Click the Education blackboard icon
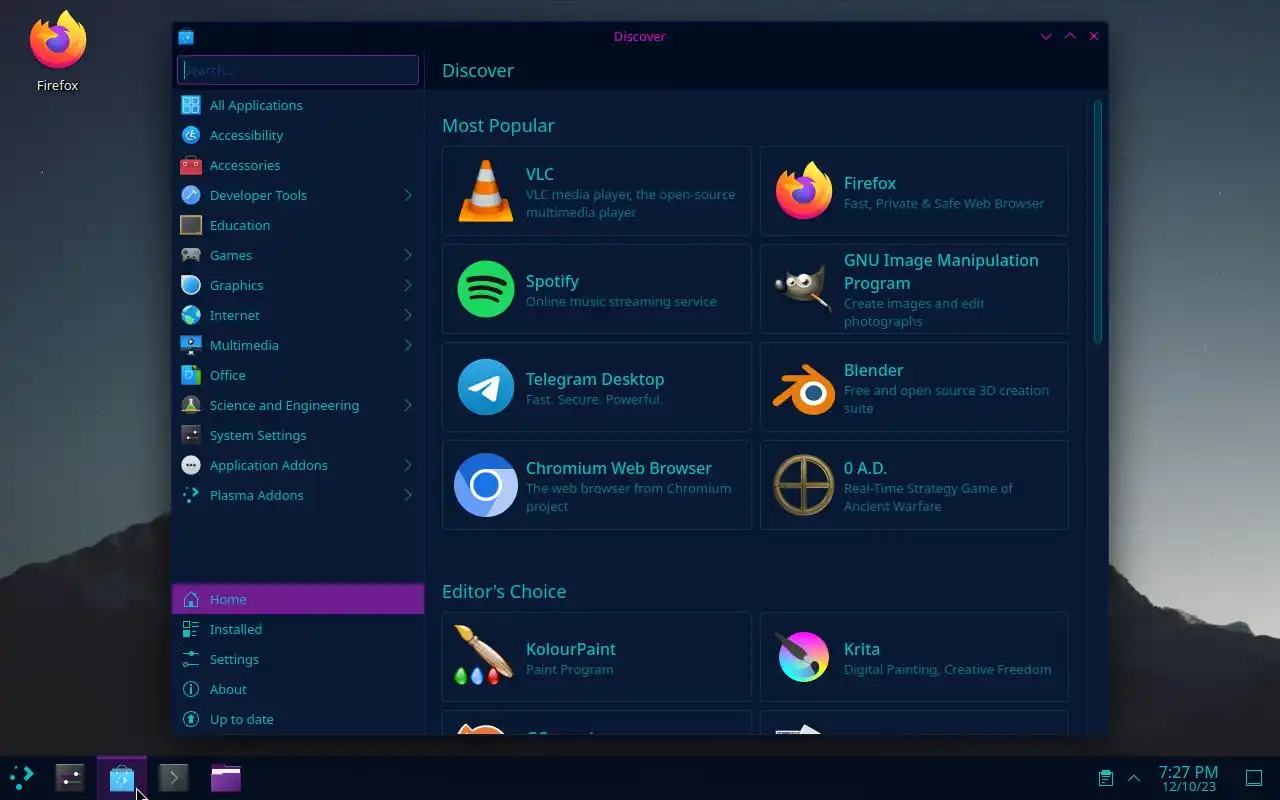The height and width of the screenshot is (800, 1280). pos(191,225)
